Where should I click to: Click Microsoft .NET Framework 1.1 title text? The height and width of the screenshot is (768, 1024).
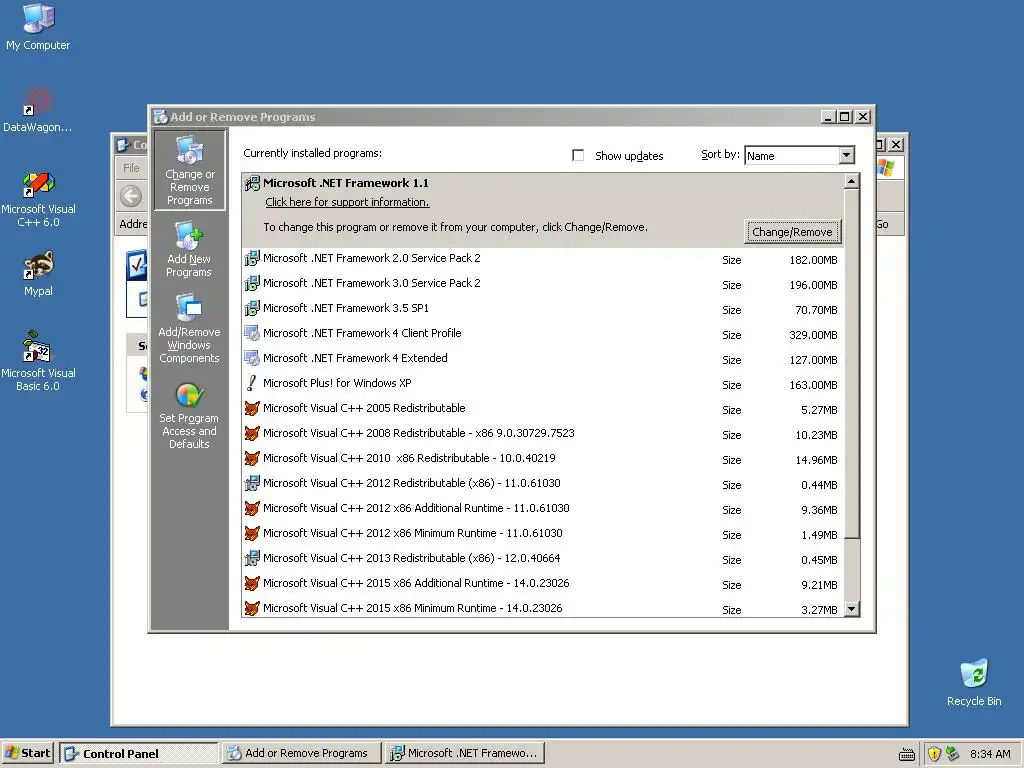click(x=345, y=184)
